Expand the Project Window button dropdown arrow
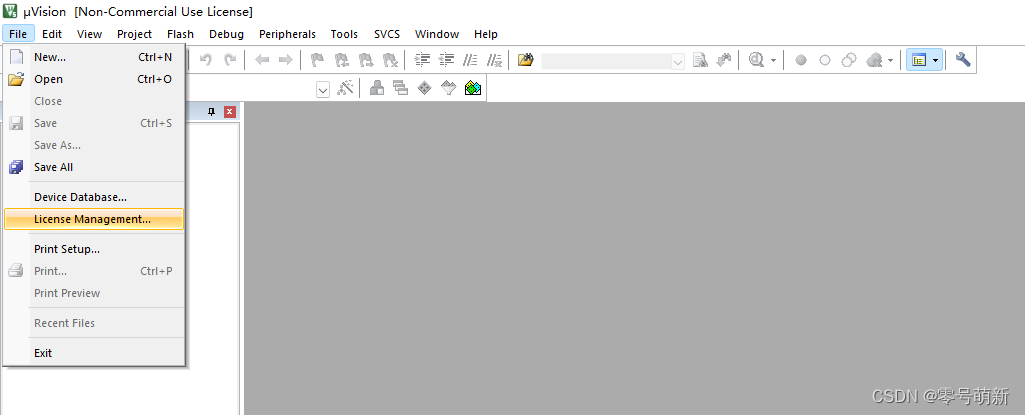 [x=937, y=60]
